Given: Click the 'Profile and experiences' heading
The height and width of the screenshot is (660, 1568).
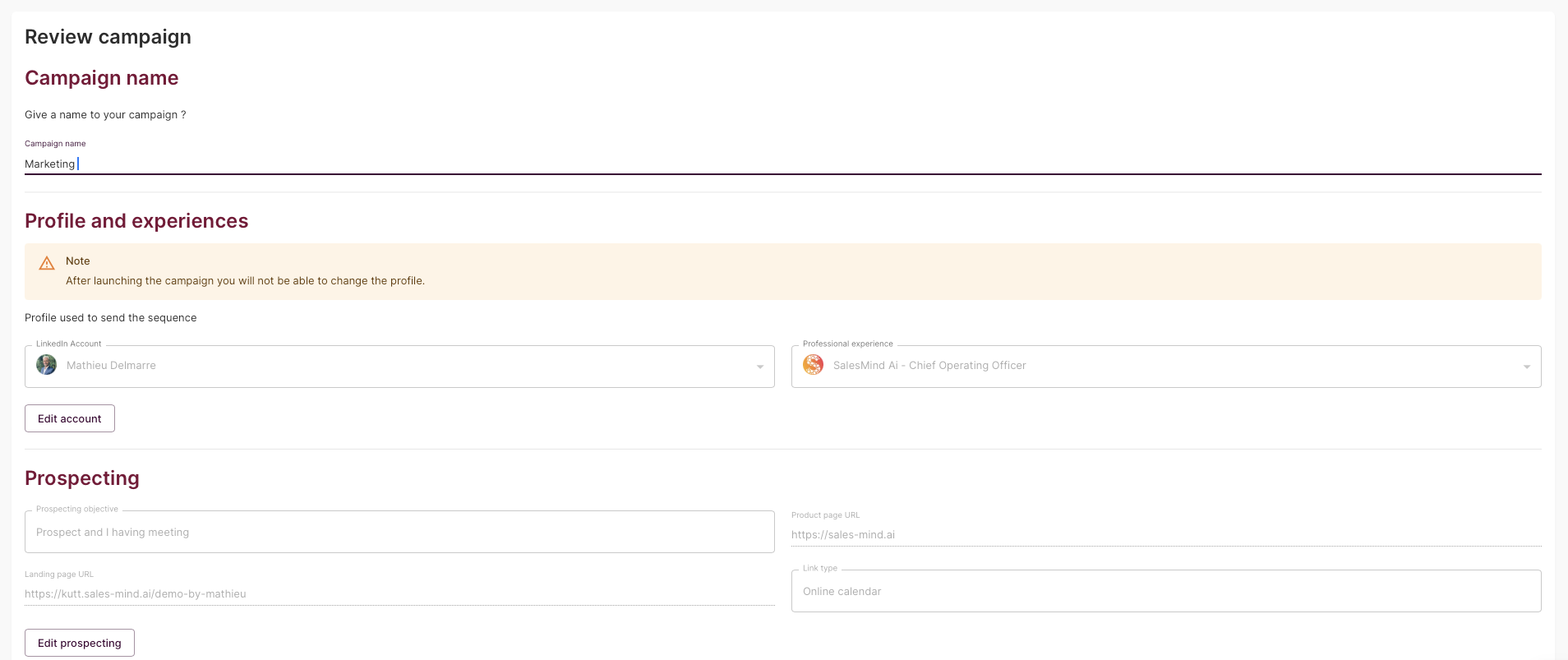Looking at the screenshot, I should [x=136, y=221].
